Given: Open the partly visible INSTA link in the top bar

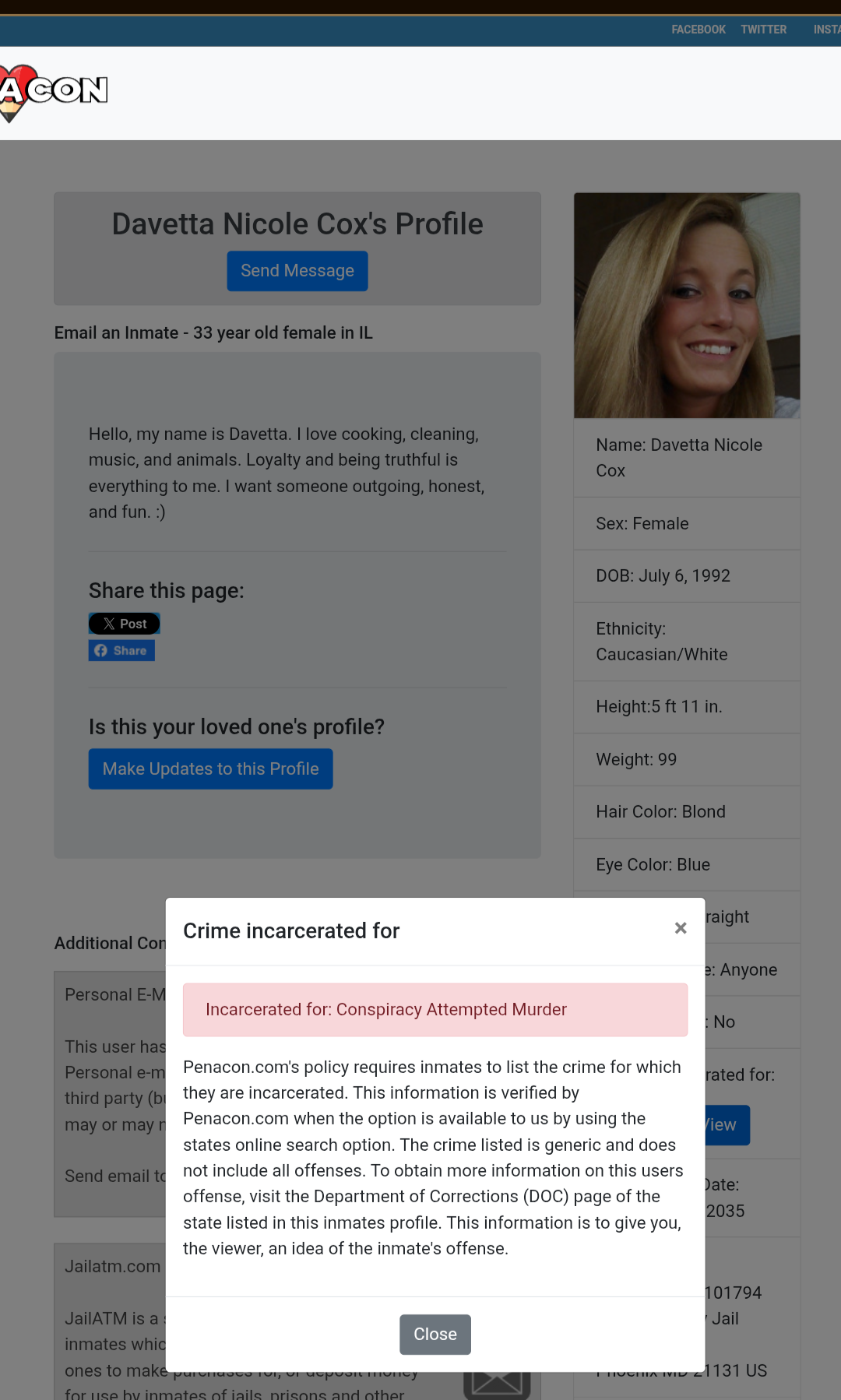Looking at the screenshot, I should [x=826, y=30].
